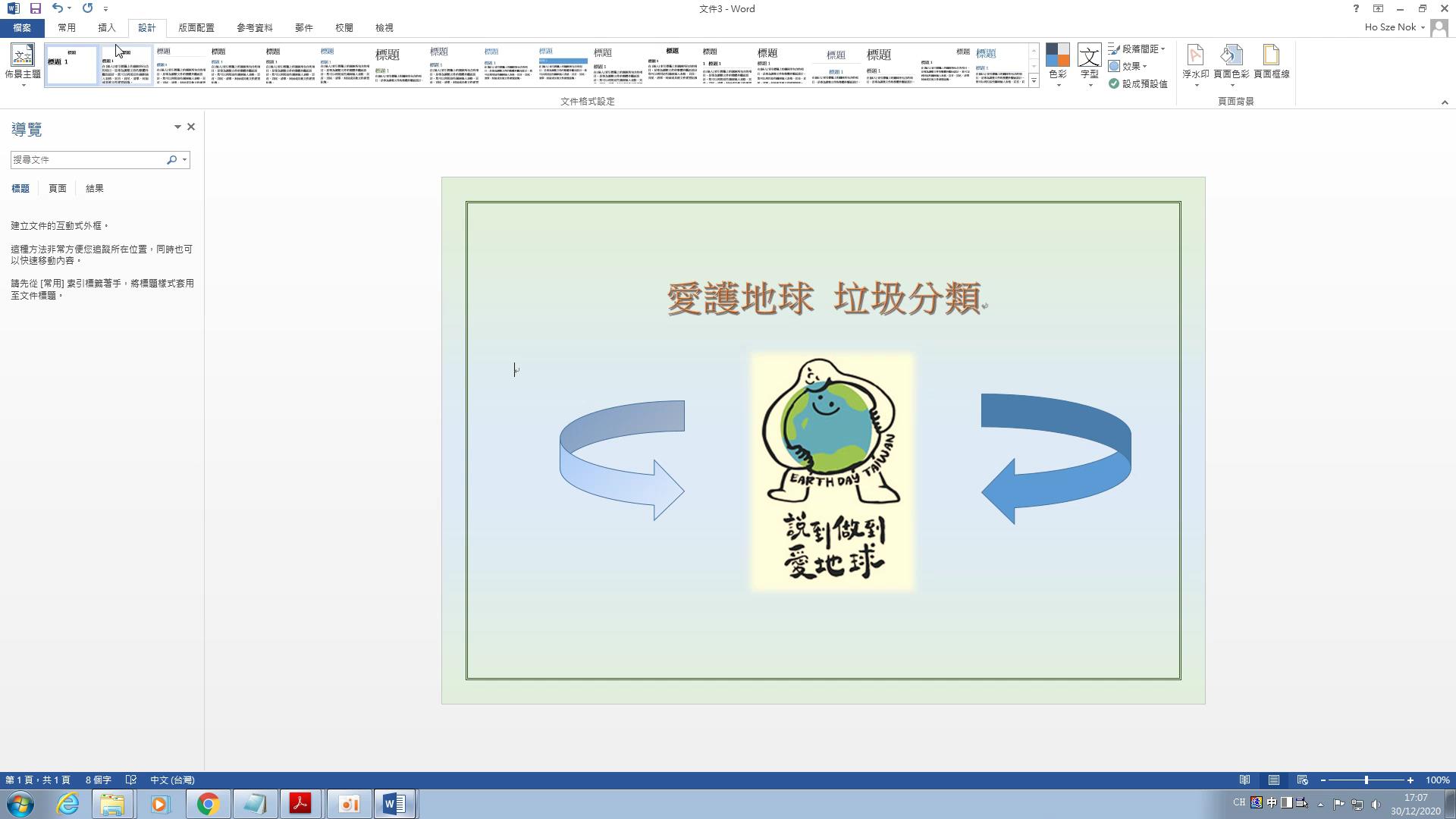Undo the last action
Screen dimensions: 1456x819
pyautogui.click(x=57, y=8)
